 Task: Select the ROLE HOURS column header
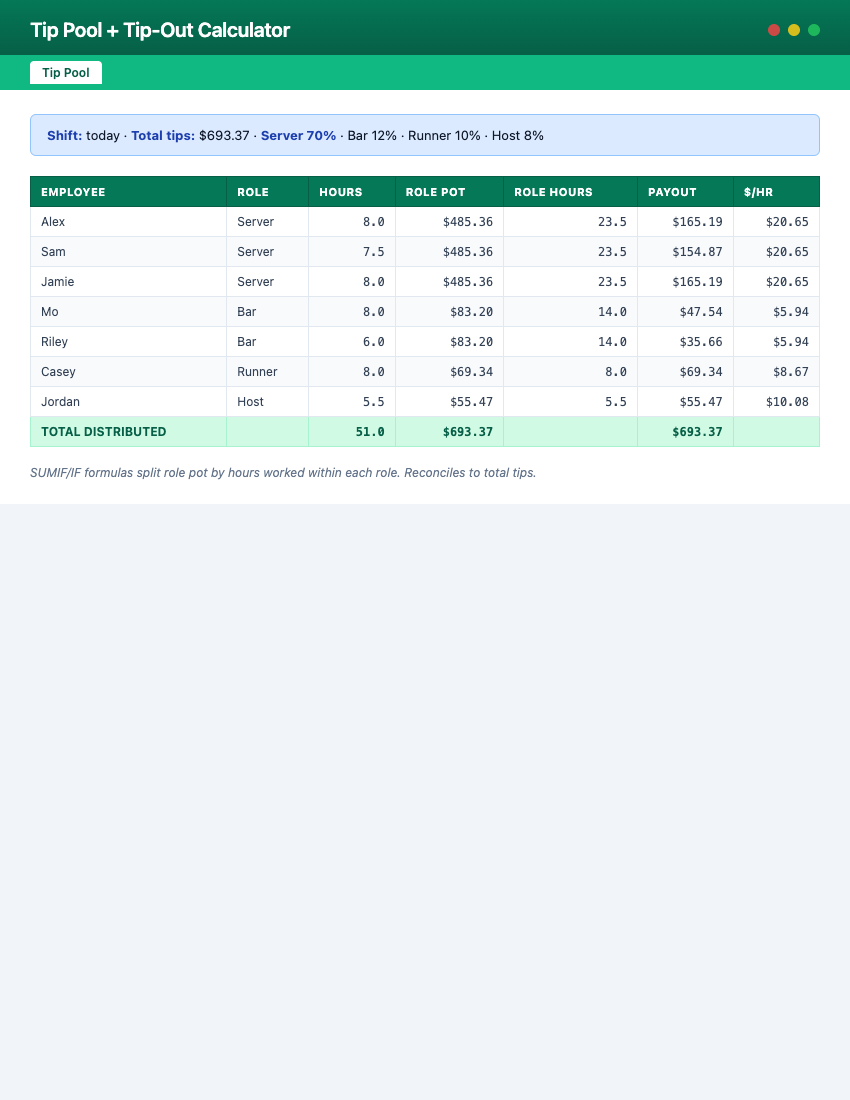[x=570, y=192]
